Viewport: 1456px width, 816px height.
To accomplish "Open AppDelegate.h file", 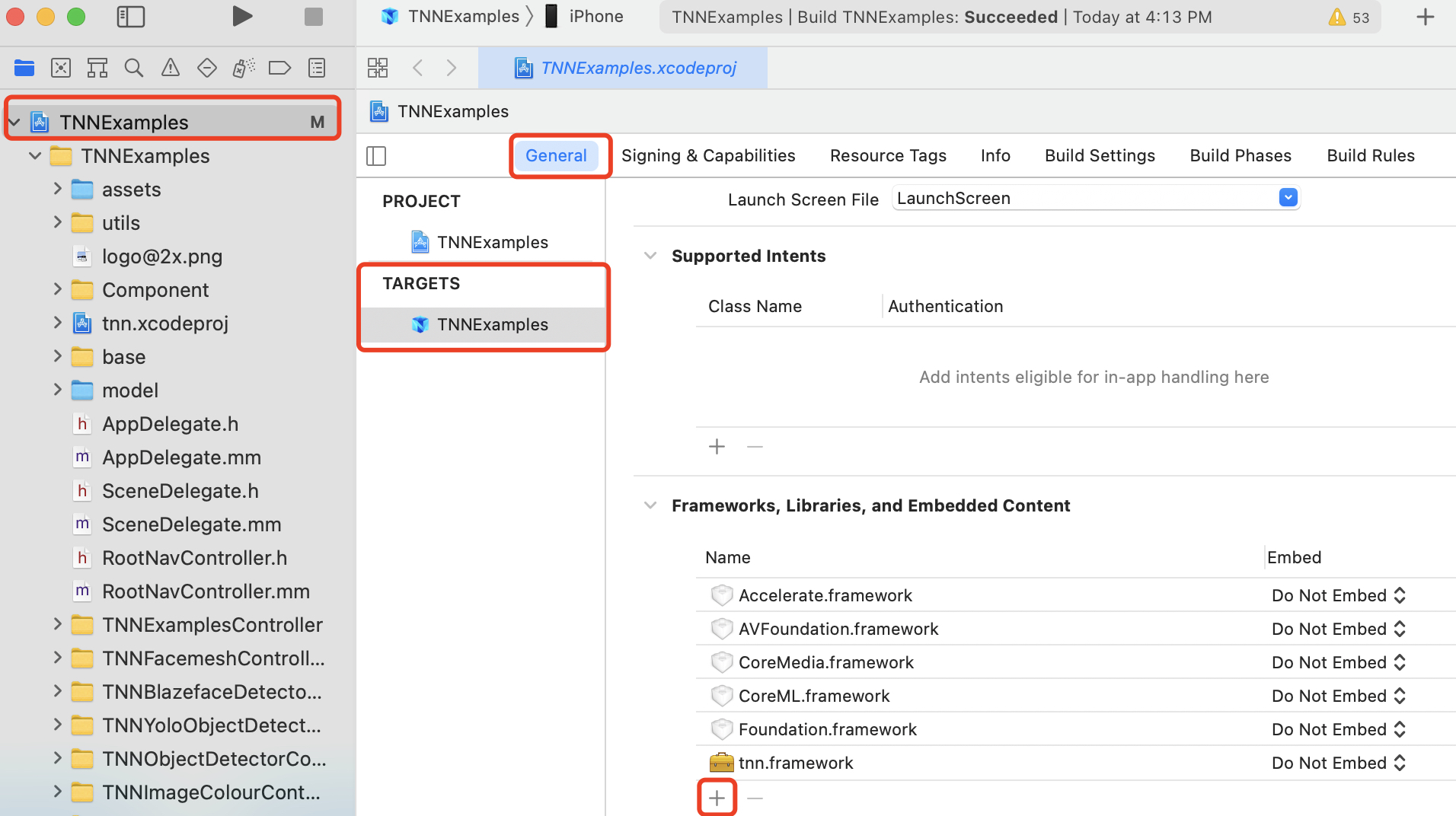I will pyautogui.click(x=155, y=424).
